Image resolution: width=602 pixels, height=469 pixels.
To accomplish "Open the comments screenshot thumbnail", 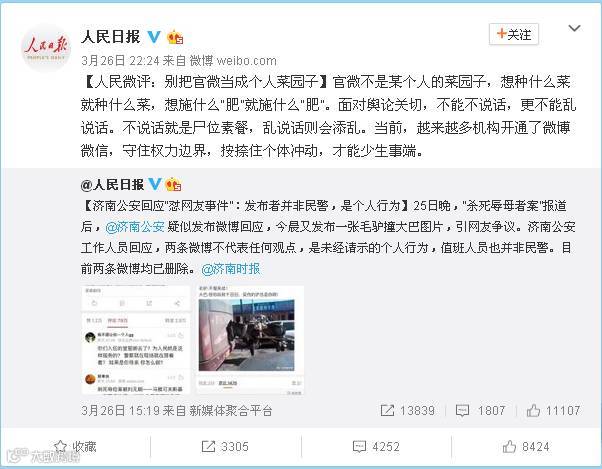I will coord(136,340).
